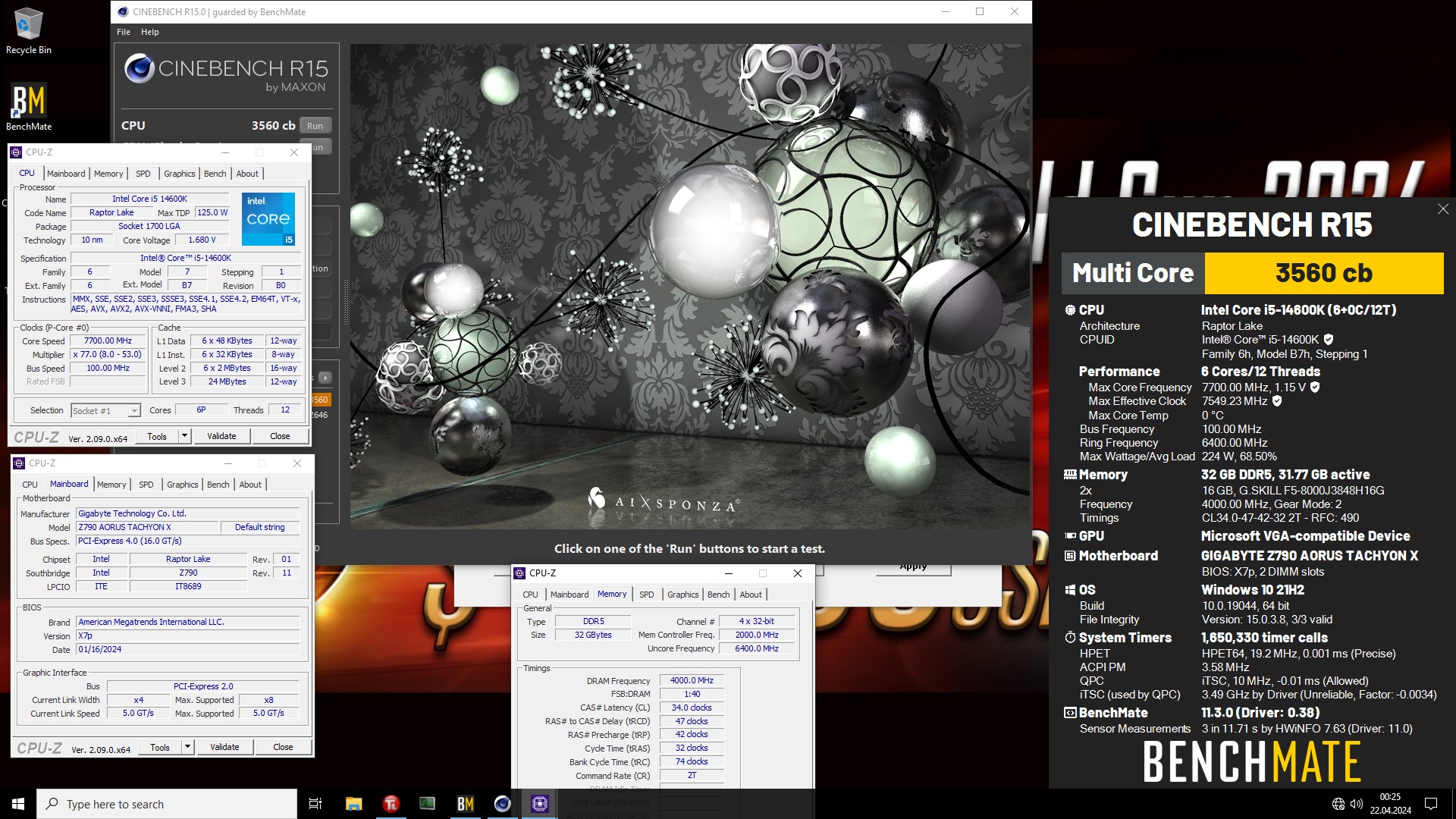Switch to SPD tab in CPU-Z CPU window
The width and height of the screenshot is (1456, 819).
(143, 174)
